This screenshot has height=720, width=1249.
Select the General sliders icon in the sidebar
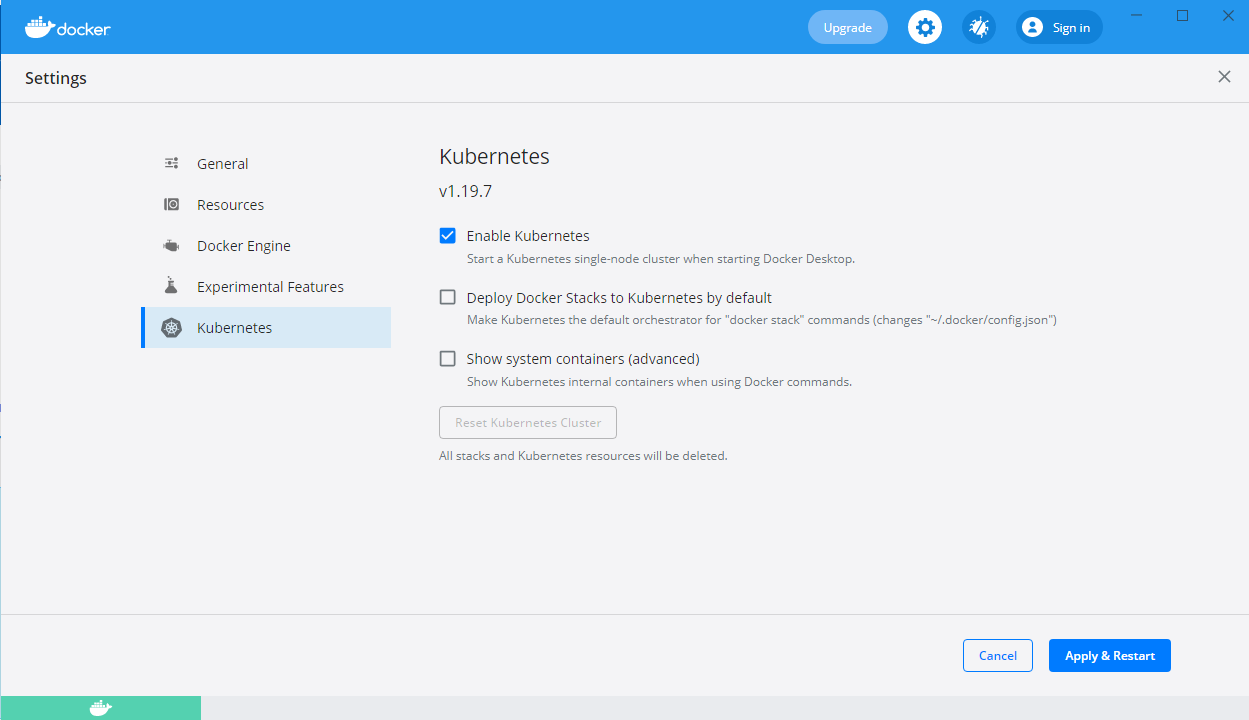pos(171,163)
